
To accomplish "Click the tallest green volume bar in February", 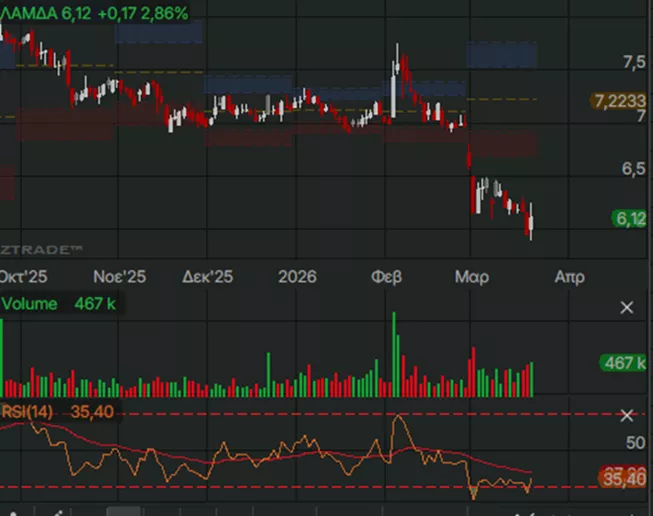I will click(x=394, y=355).
